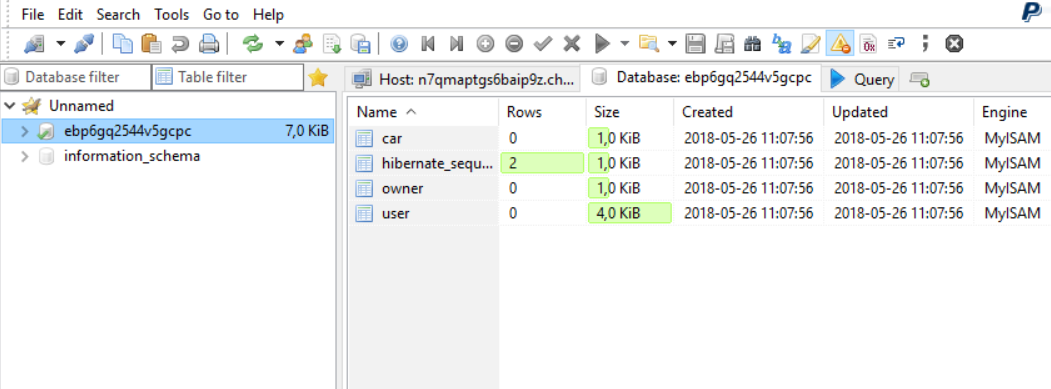
Task: Click the Paste clipboard icon
Action: pos(151,44)
